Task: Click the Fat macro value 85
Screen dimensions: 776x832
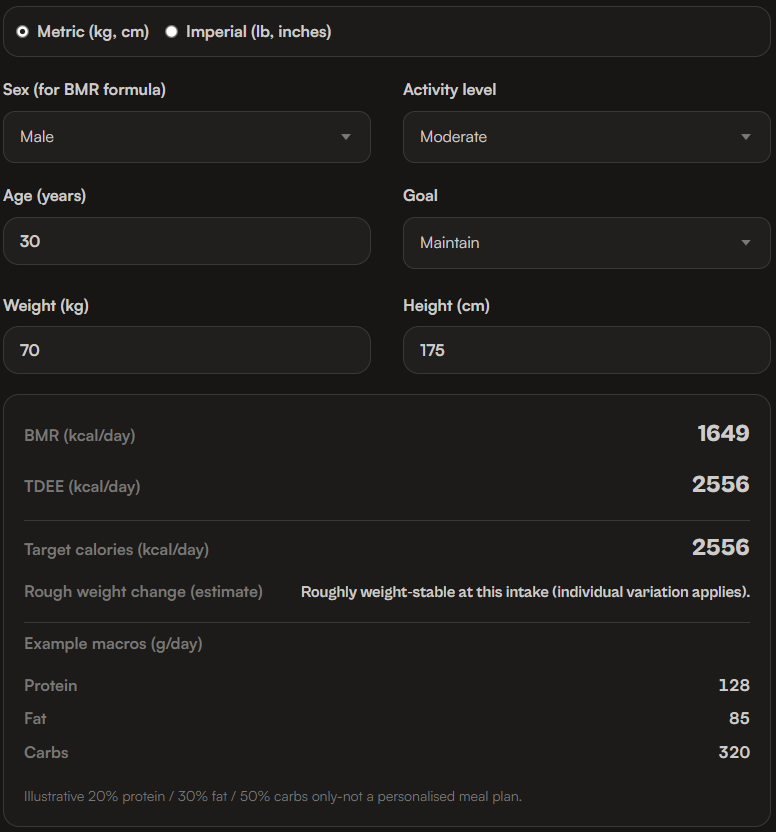Action: [739, 719]
